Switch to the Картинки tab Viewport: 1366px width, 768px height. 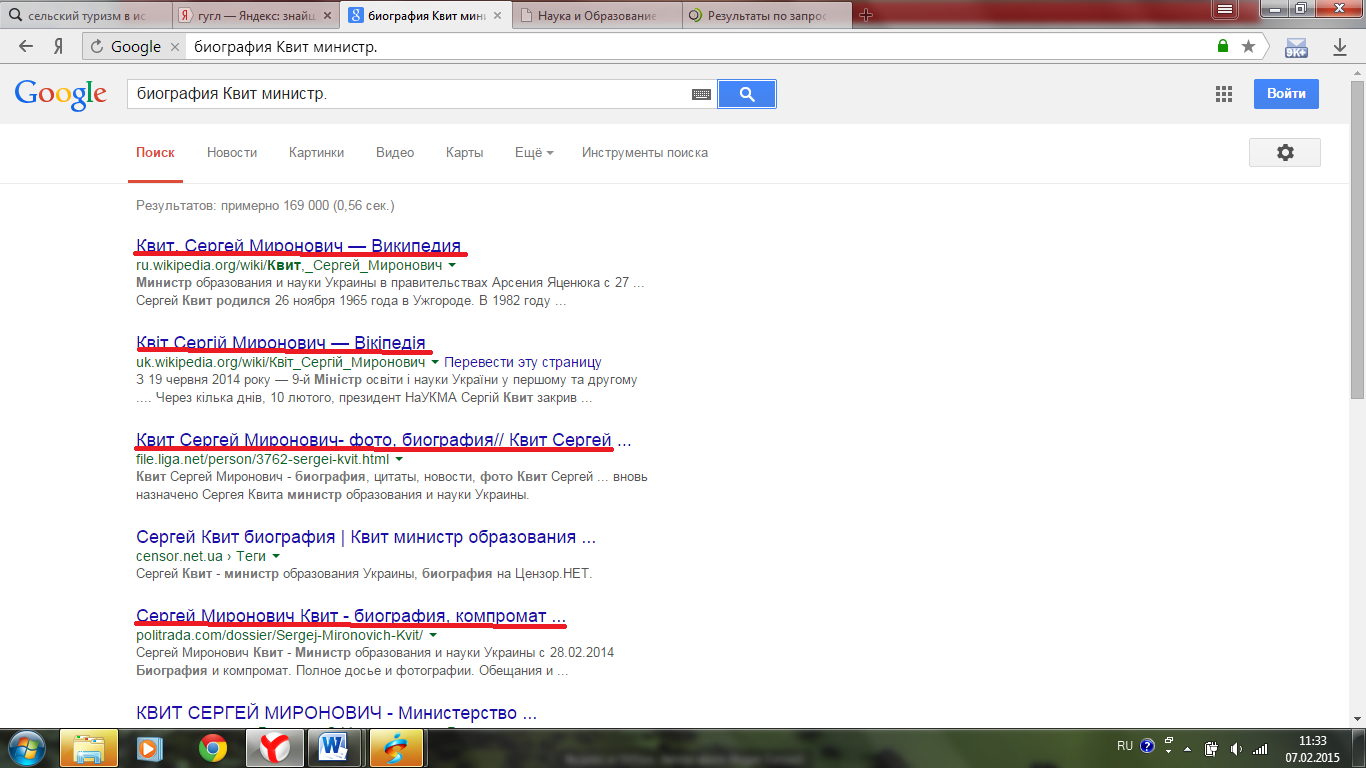pos(316,153)
